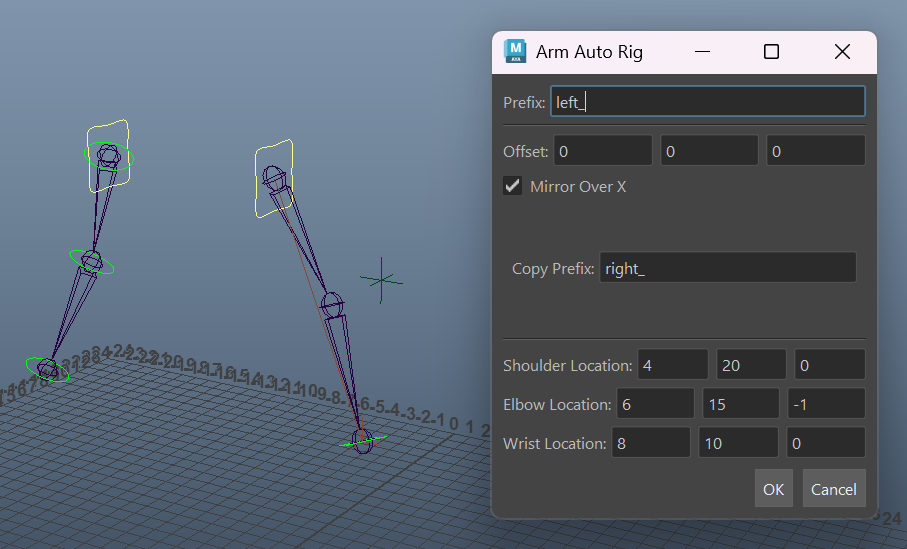Select the yellow shoulder control on right arm
This screenshot has width=907, height=549.
274,178
